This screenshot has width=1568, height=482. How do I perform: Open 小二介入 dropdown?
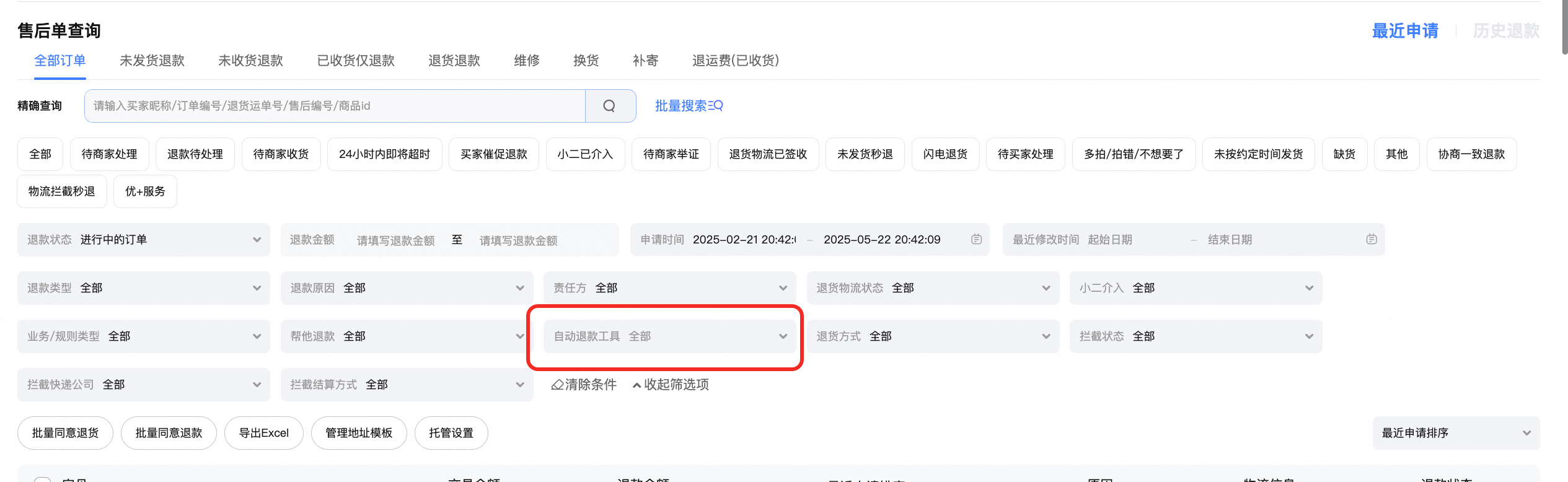click(1196, 288)
